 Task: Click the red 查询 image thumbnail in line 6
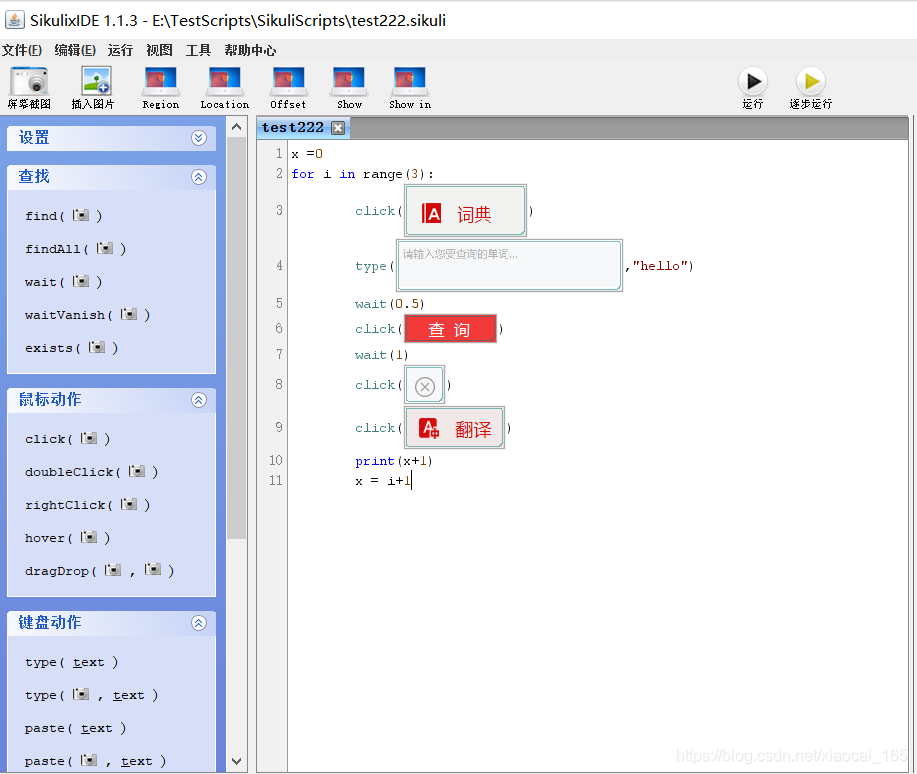450,329
